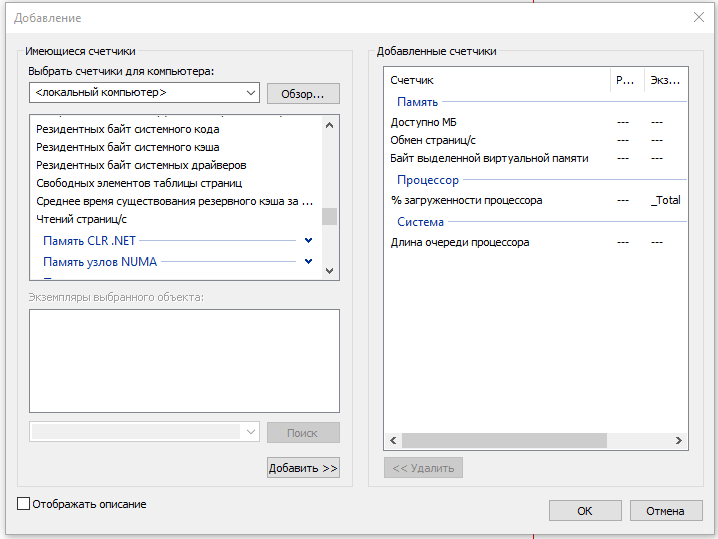Confirm with the OK button
This screenshot has width=718, height=539.
coord(585,511)
